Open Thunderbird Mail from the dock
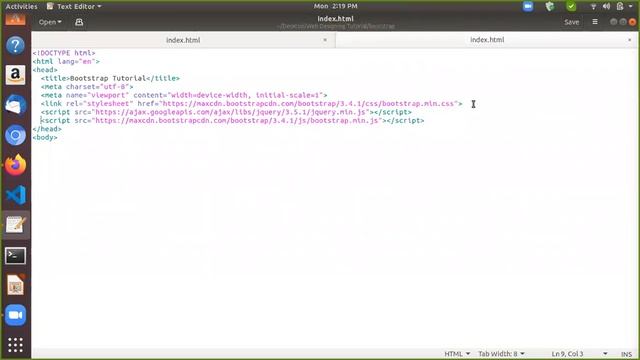640x360 pixels. (16, 105)
